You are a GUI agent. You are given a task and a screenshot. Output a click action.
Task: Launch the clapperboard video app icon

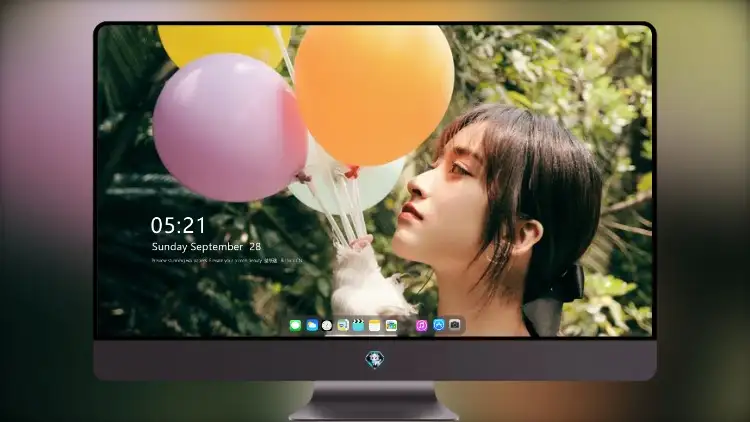358,325
